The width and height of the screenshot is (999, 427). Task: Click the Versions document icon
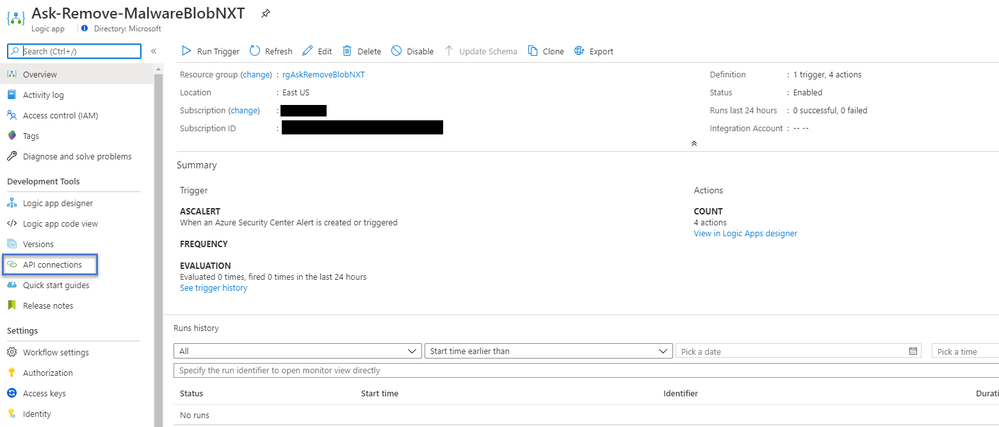point(11,244)
